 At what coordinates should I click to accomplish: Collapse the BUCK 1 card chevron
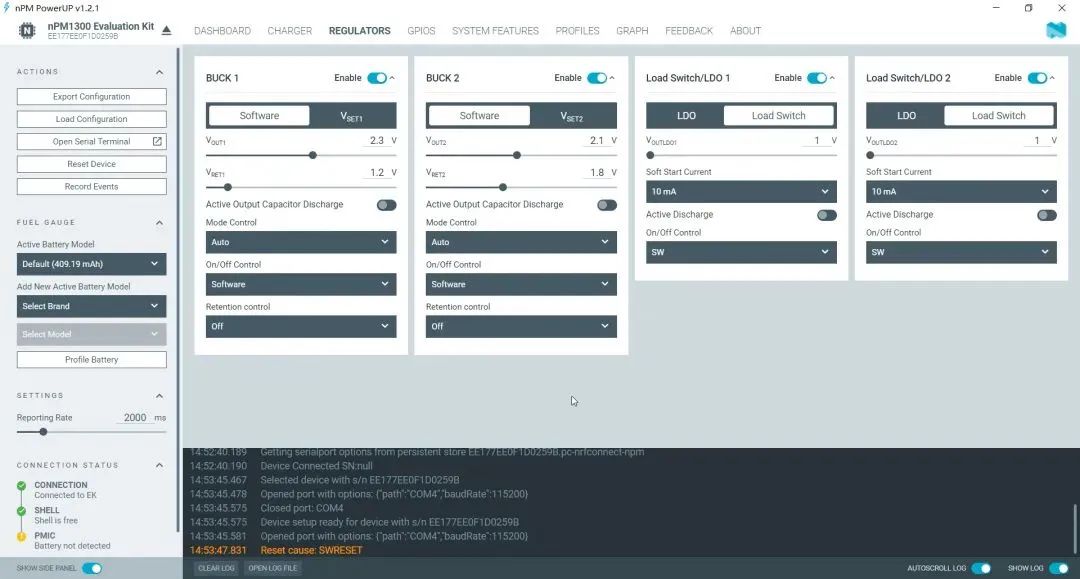[392, 78]
